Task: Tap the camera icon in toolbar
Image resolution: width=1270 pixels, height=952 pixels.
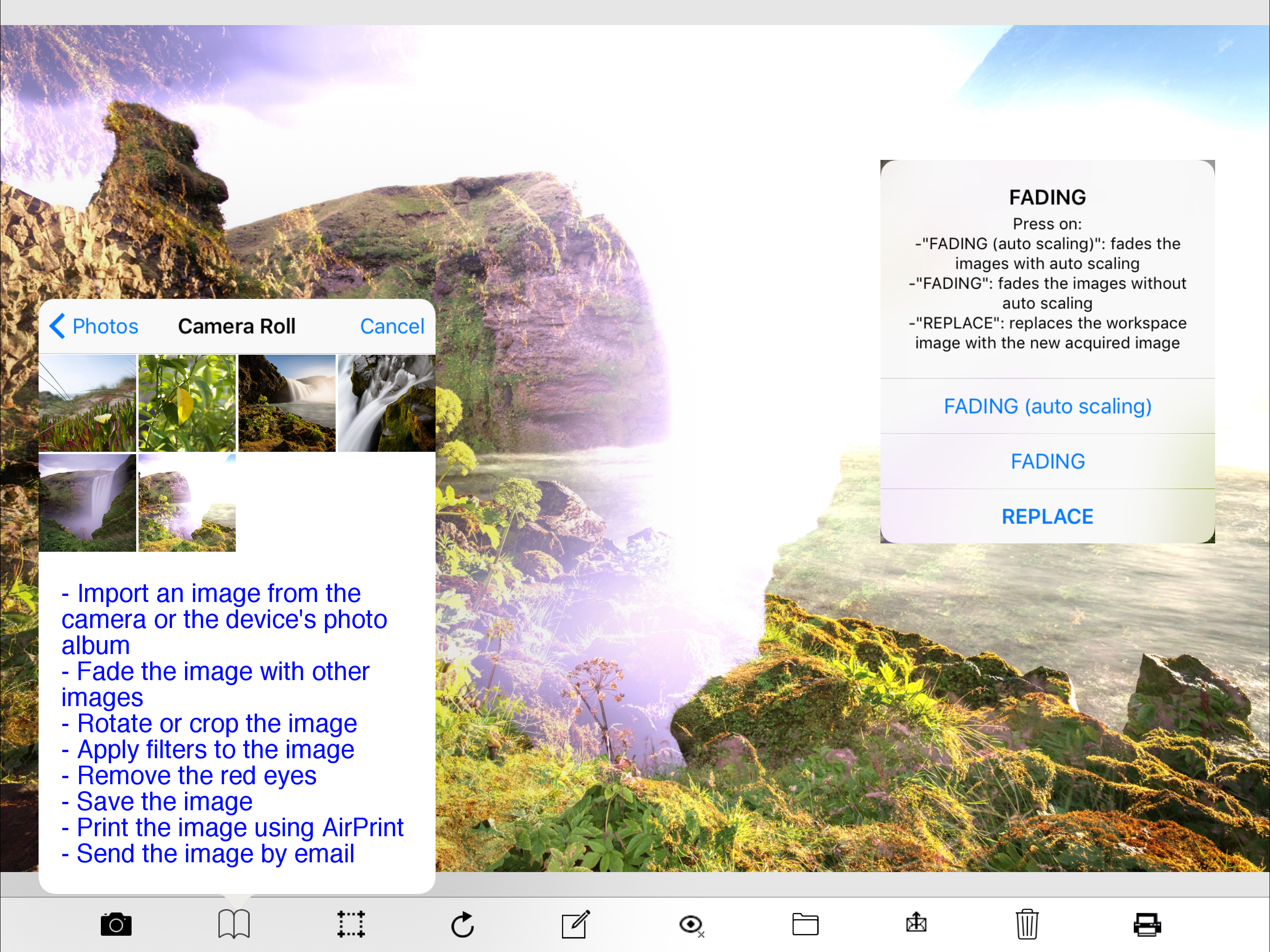Action: tap(116, 925)
